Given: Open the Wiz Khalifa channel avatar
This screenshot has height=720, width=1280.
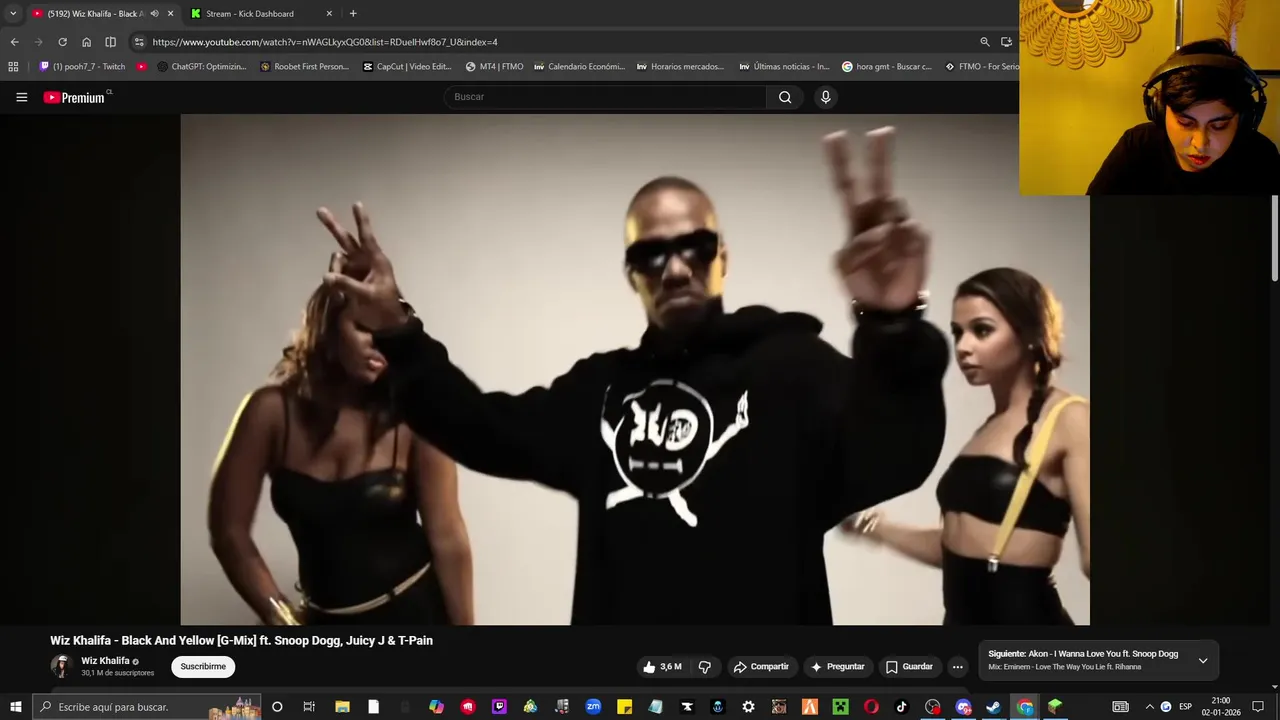Looking at the screenshot, I should pos(61,666).
